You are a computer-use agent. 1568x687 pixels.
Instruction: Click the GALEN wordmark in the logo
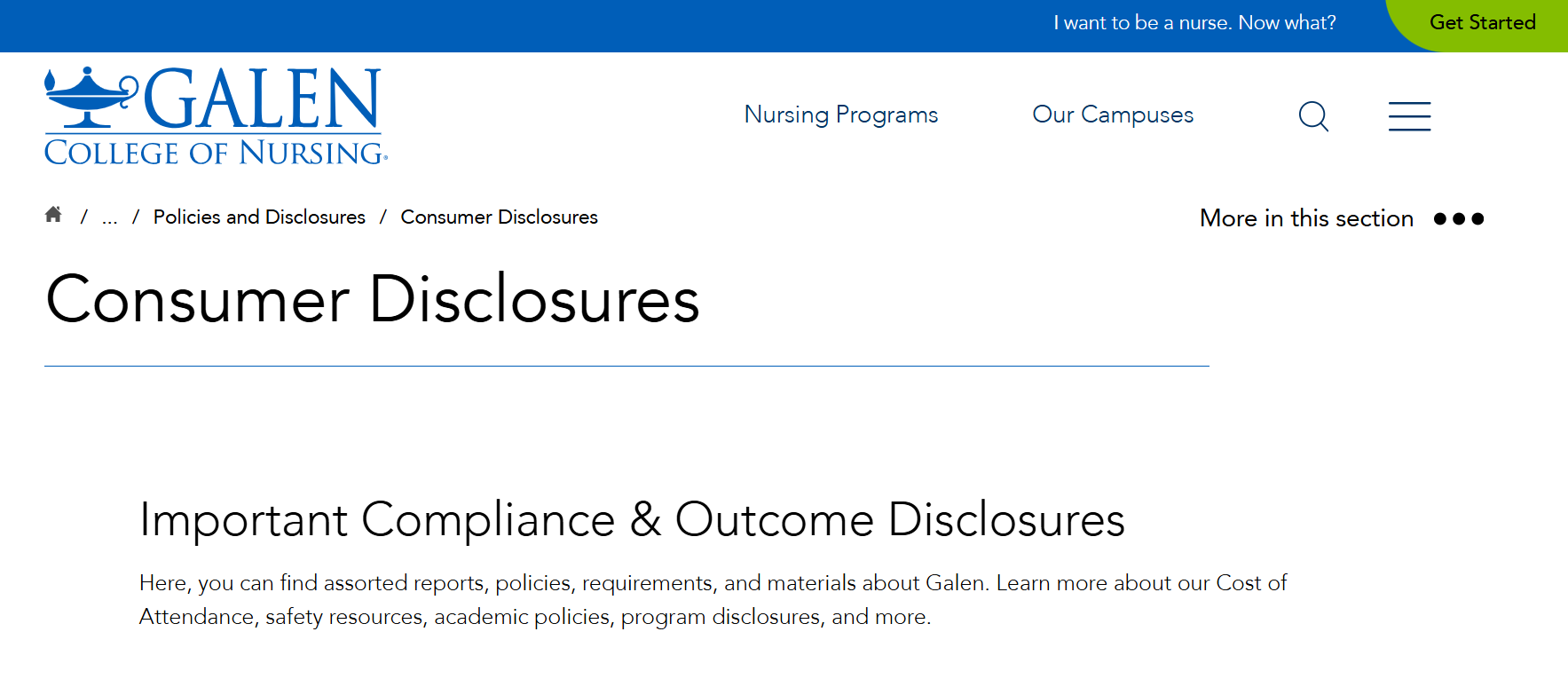(x=262, y=99)
